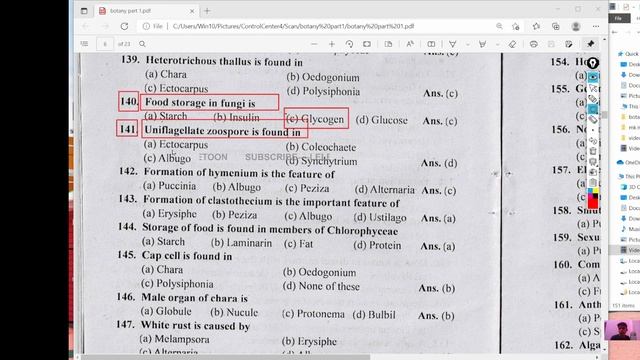Go back in the browser
The height and width of the screenshot is (360, 640).
tap(86, 27)
